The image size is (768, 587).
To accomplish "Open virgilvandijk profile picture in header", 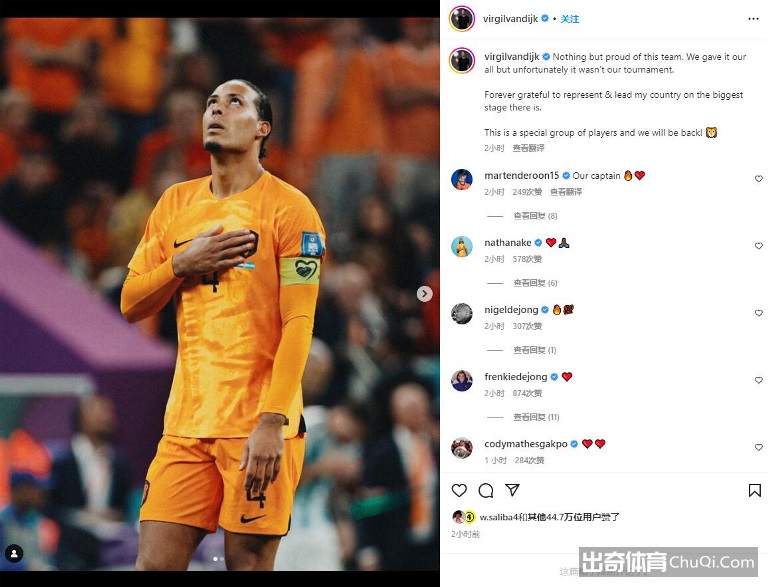I will tap(462, 19).
